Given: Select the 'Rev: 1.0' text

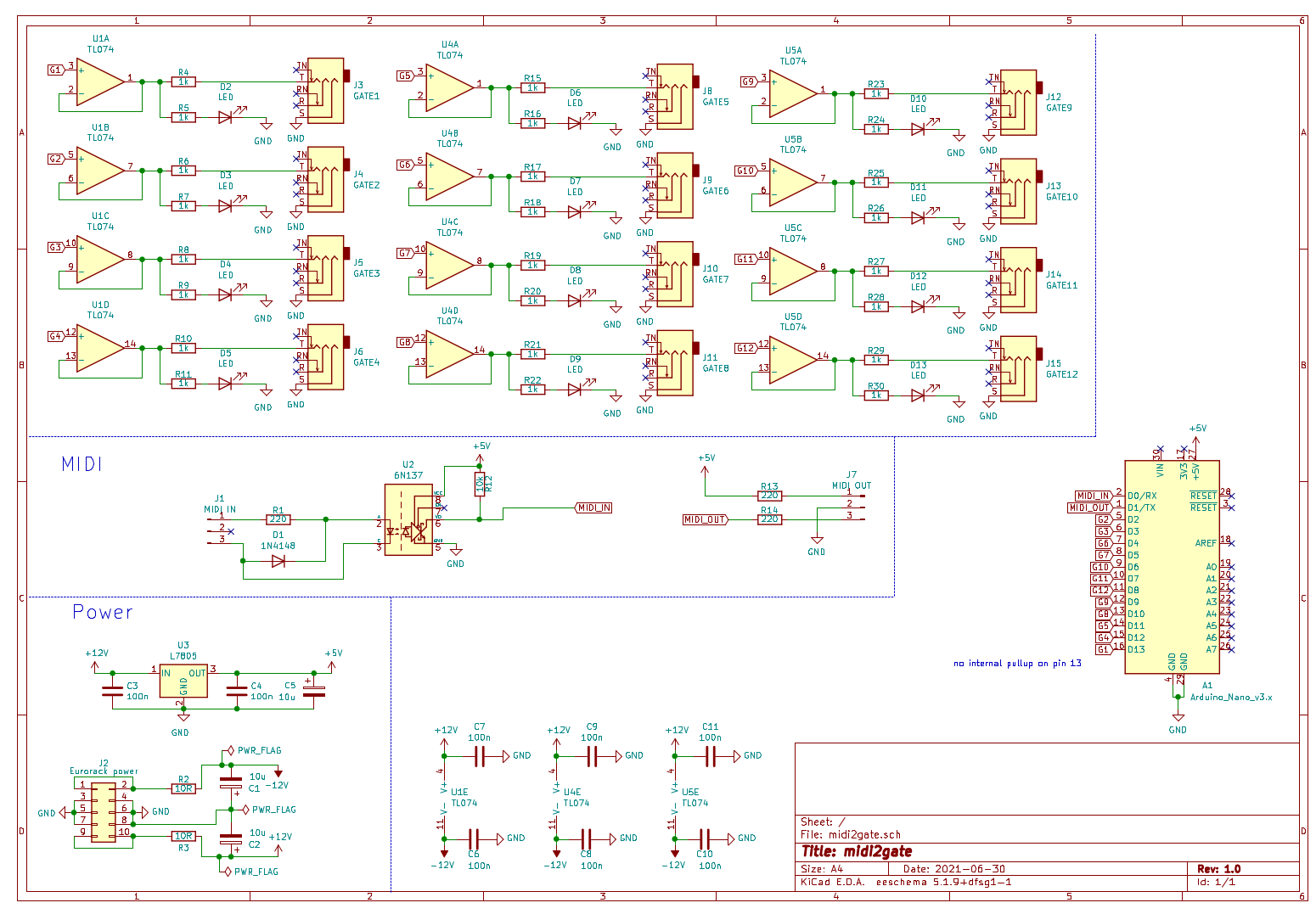Looking at the screenshot, I should (1219, 869).
